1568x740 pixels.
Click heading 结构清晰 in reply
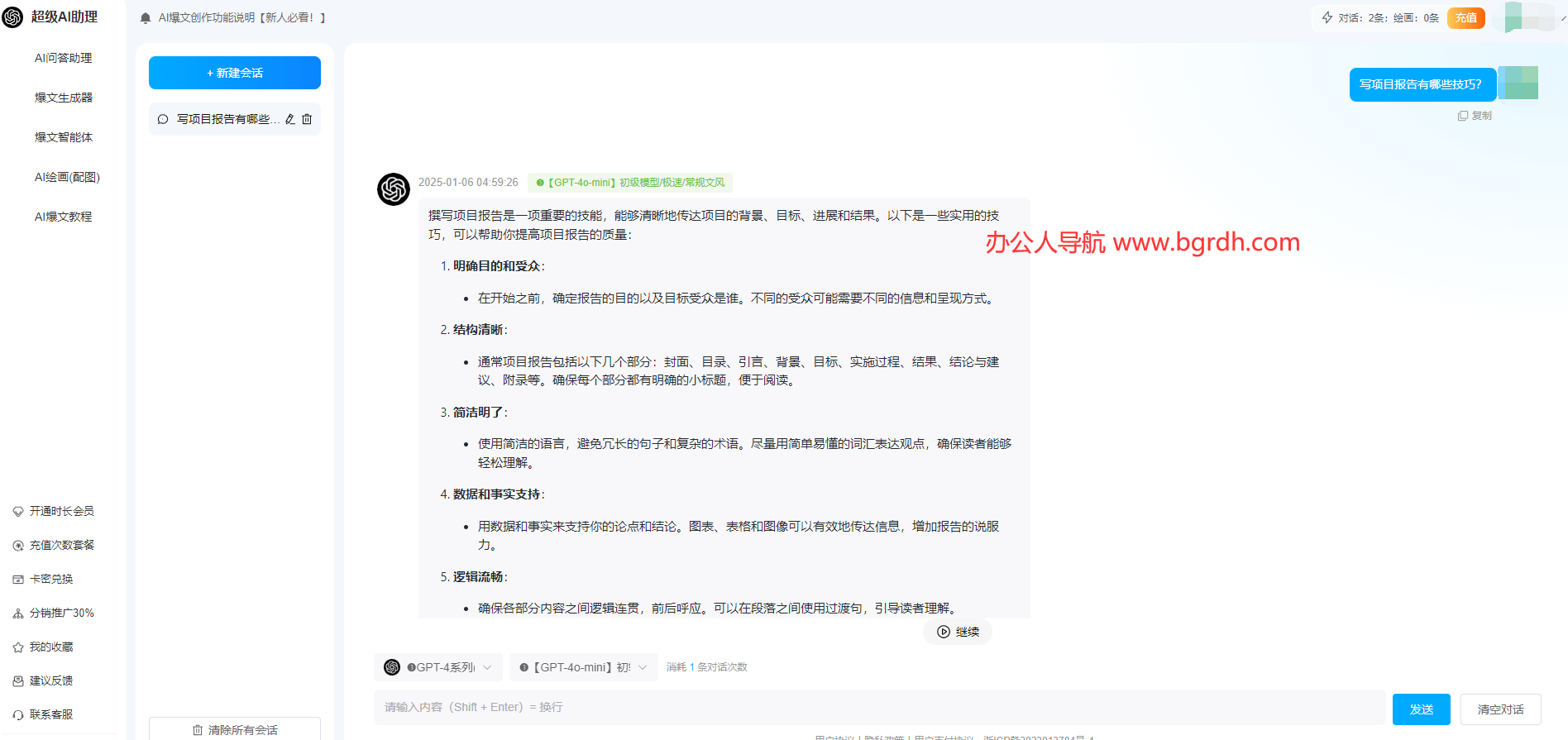point(478,330)
